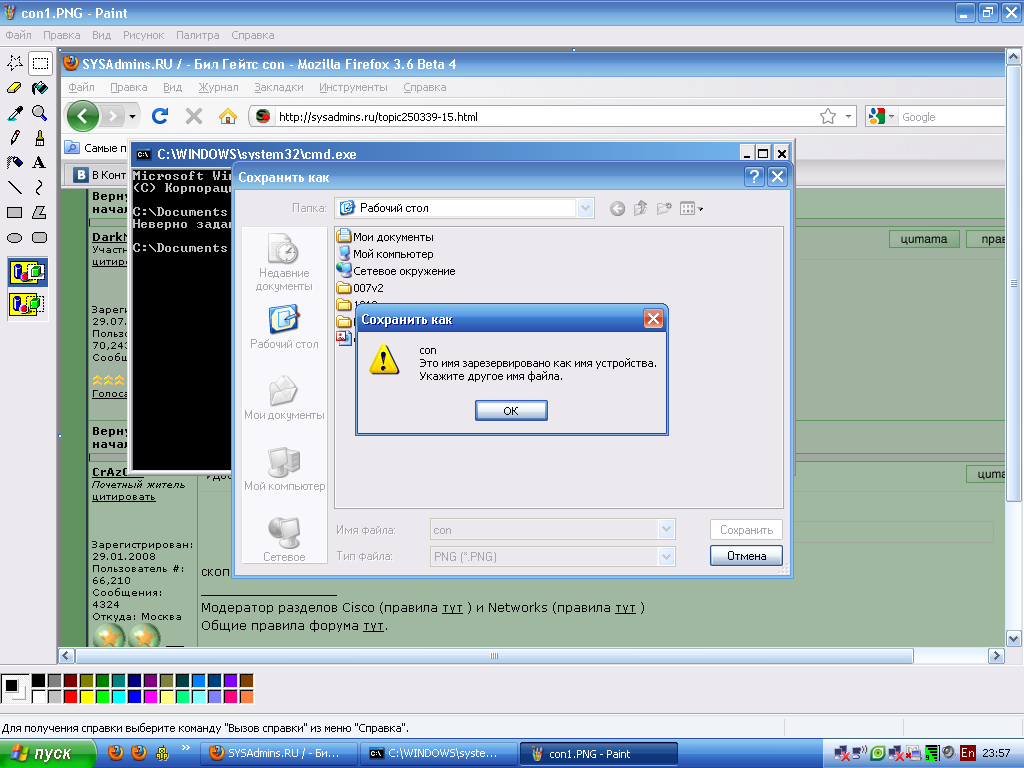
Task: Open the view menu dropdown in Save dialog
Action: click(691, 209)
